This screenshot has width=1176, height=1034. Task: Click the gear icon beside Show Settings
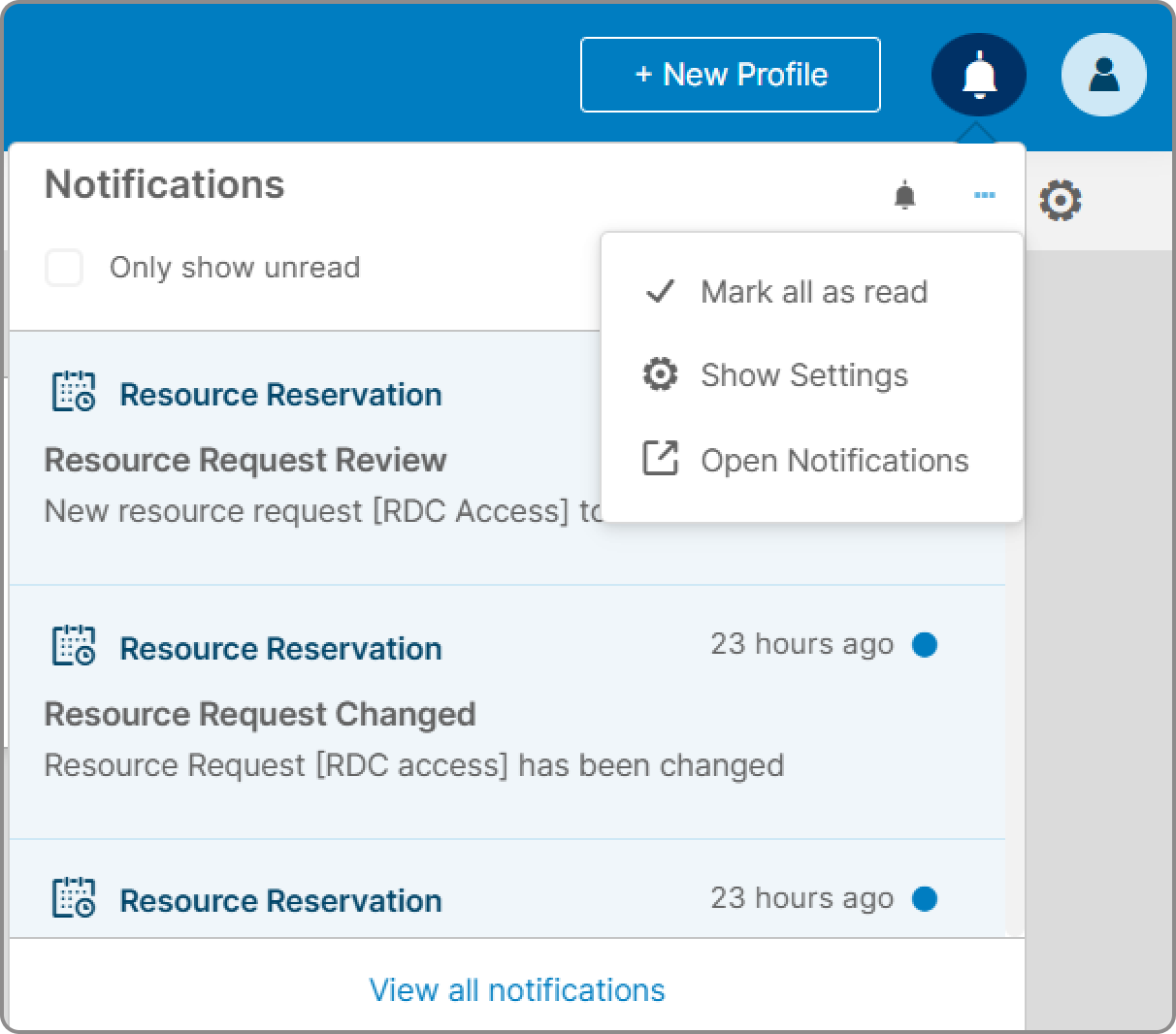(660, 374)
